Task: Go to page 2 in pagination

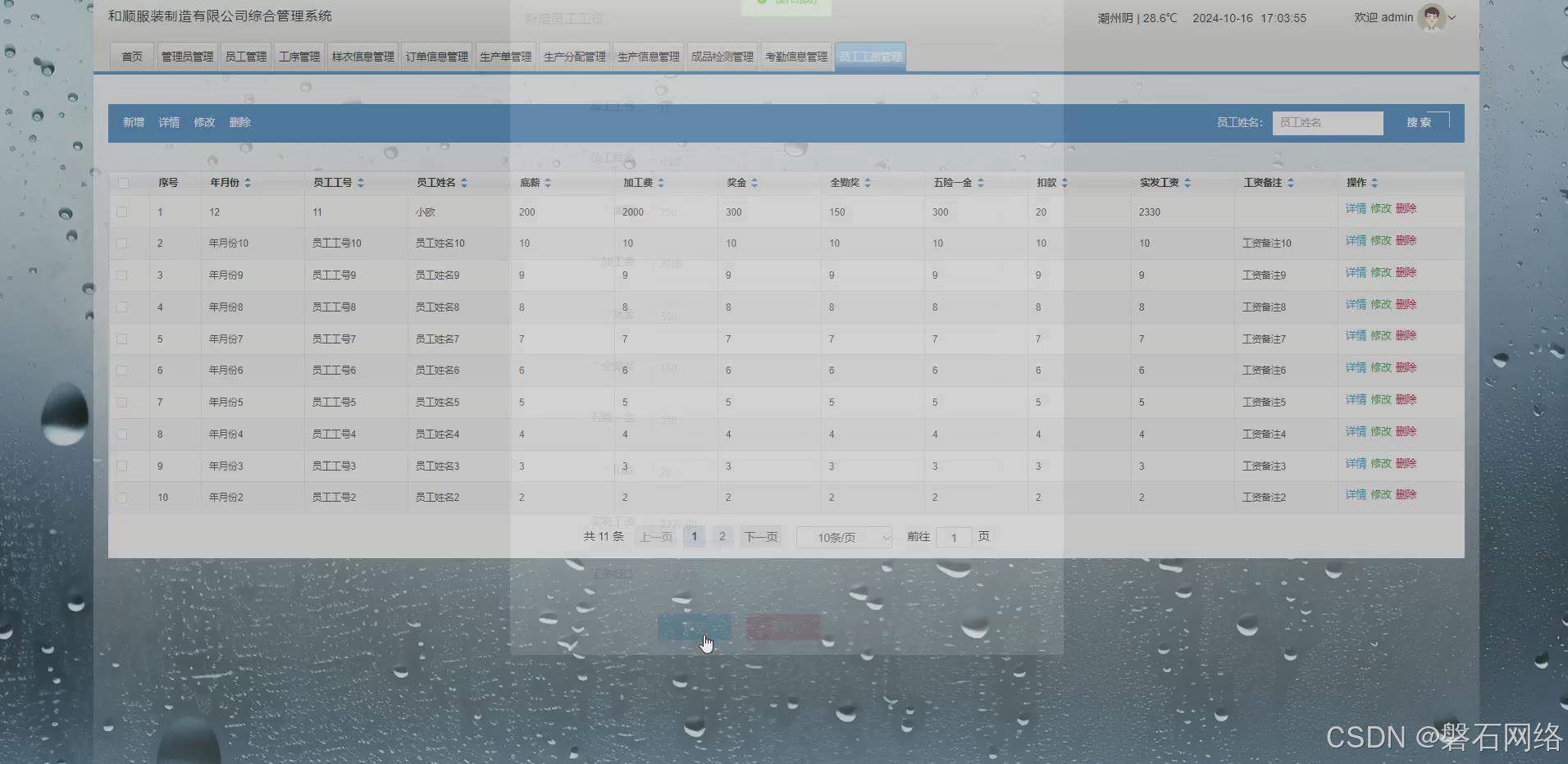Action: tap(722, 537)
